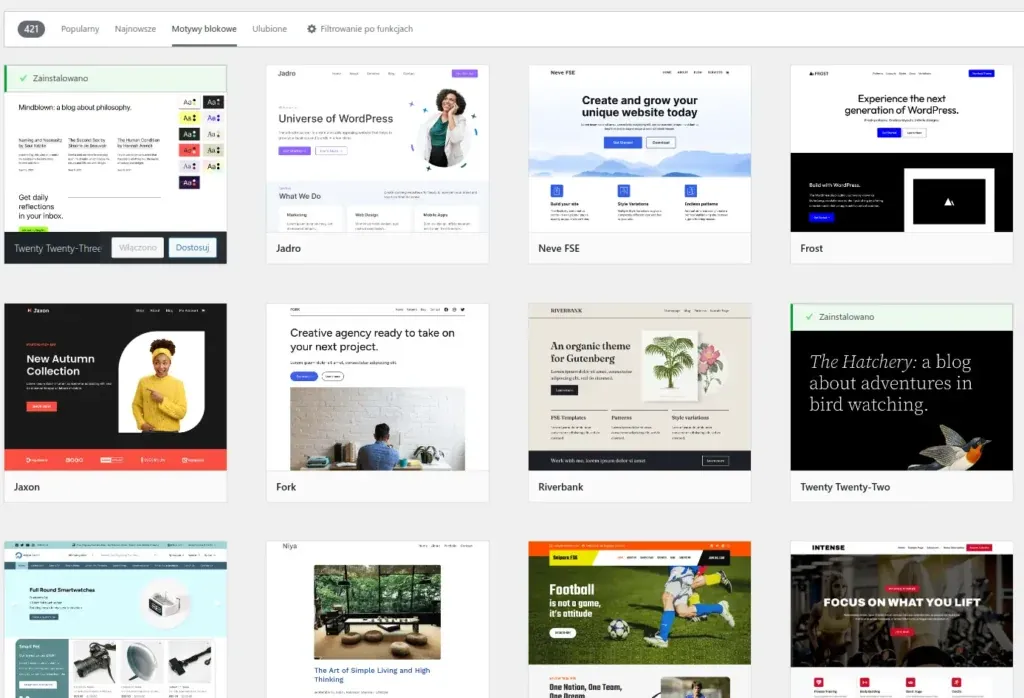
Task: Open the Fork theme thumbnail
Action: [x=377, y=387]
